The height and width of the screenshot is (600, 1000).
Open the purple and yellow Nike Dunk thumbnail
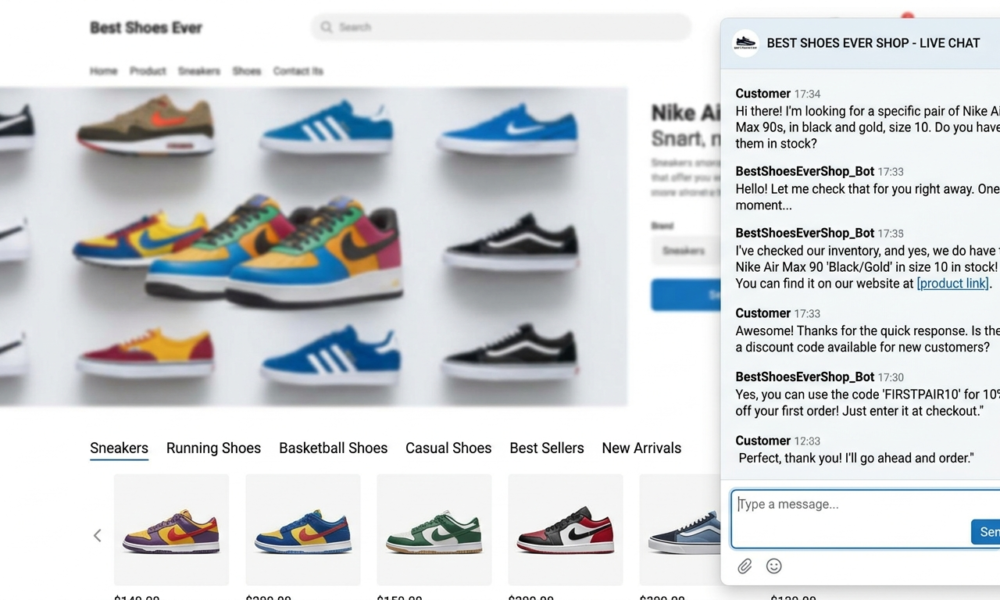(172, 530)
